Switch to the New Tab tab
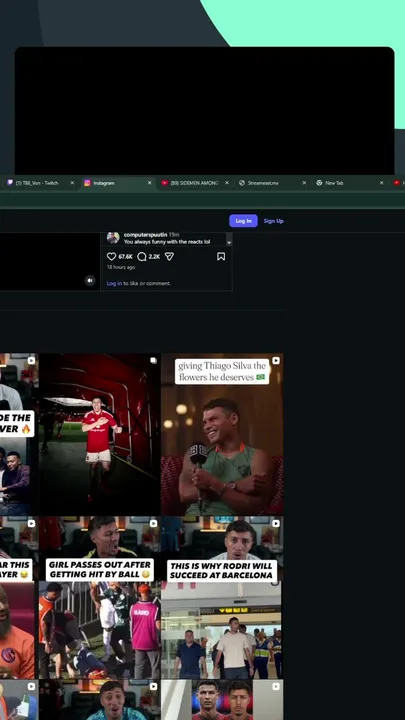Viewport: 405px width, 720px height. [x=349, y=183]
